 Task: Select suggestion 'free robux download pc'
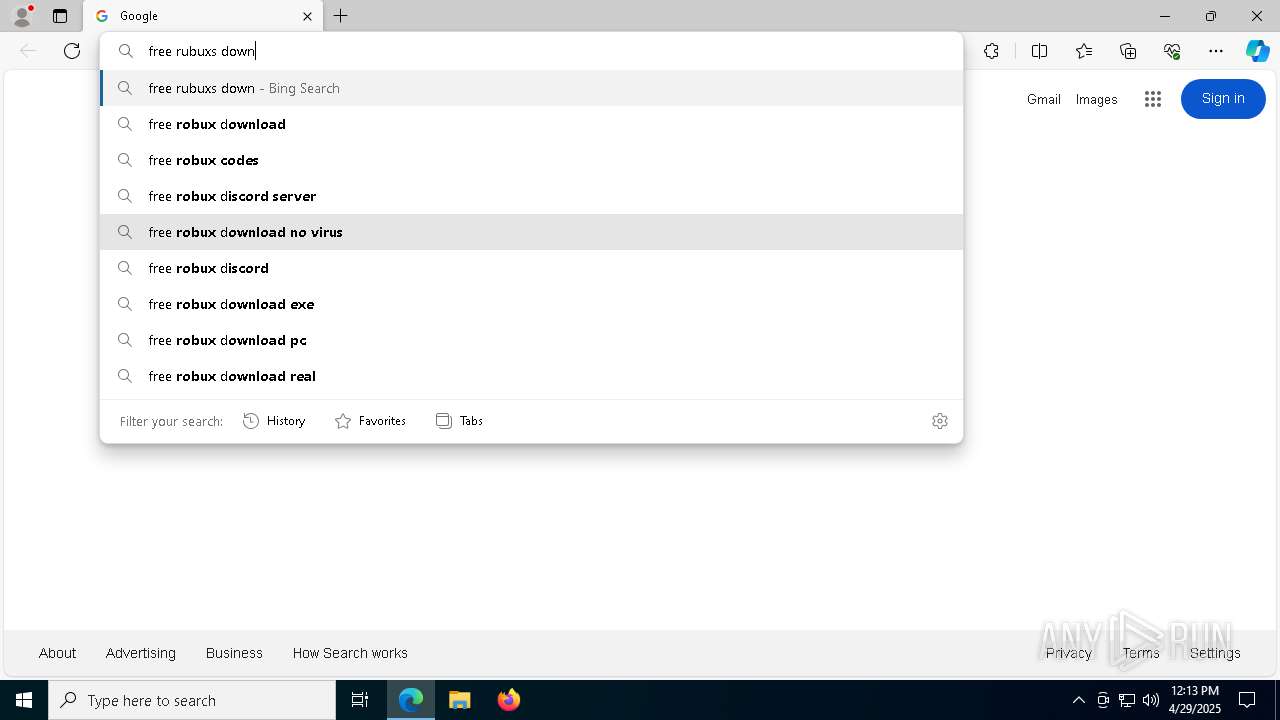tap(531, 340)
